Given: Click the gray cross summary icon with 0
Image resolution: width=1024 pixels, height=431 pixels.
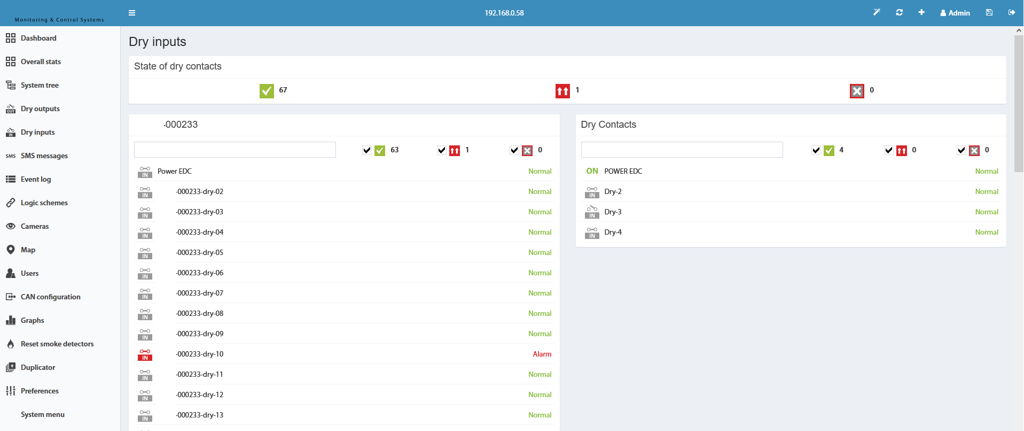Looking at the screenshot, I should tap(857, 91).
